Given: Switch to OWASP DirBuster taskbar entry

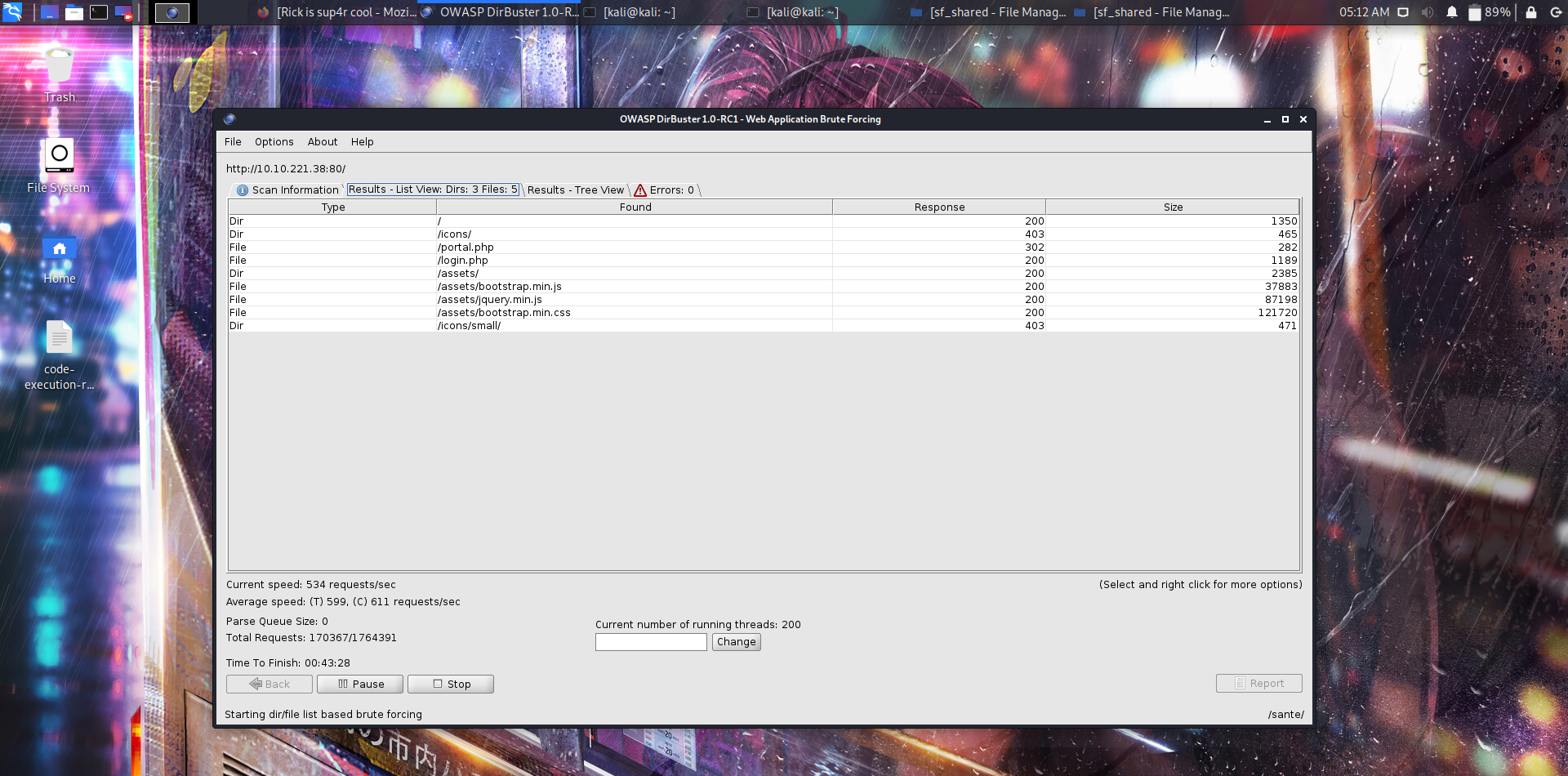Looking at the screenshot, I should 500,12.
